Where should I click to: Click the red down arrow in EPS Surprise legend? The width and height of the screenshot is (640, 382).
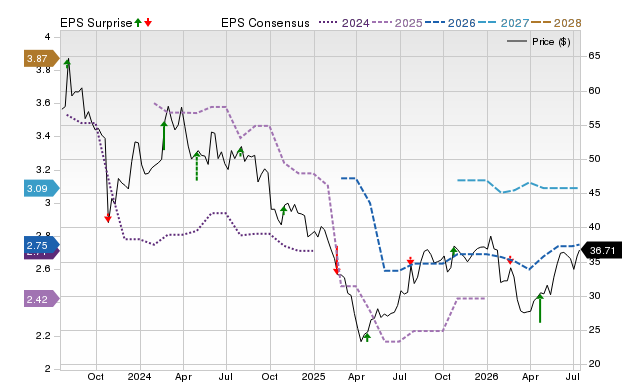[x=148, y=23]
